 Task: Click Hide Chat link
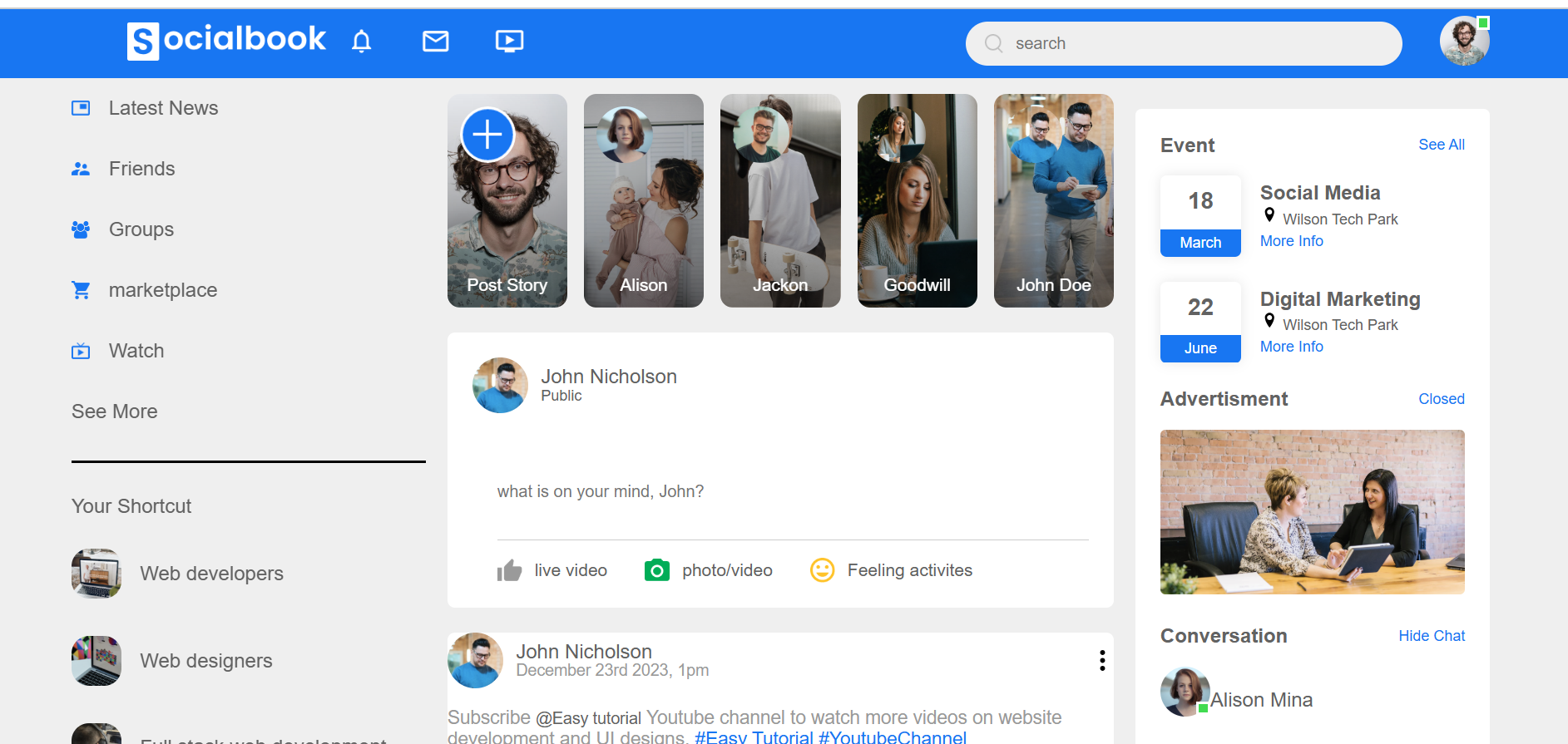pos(1432,636)
